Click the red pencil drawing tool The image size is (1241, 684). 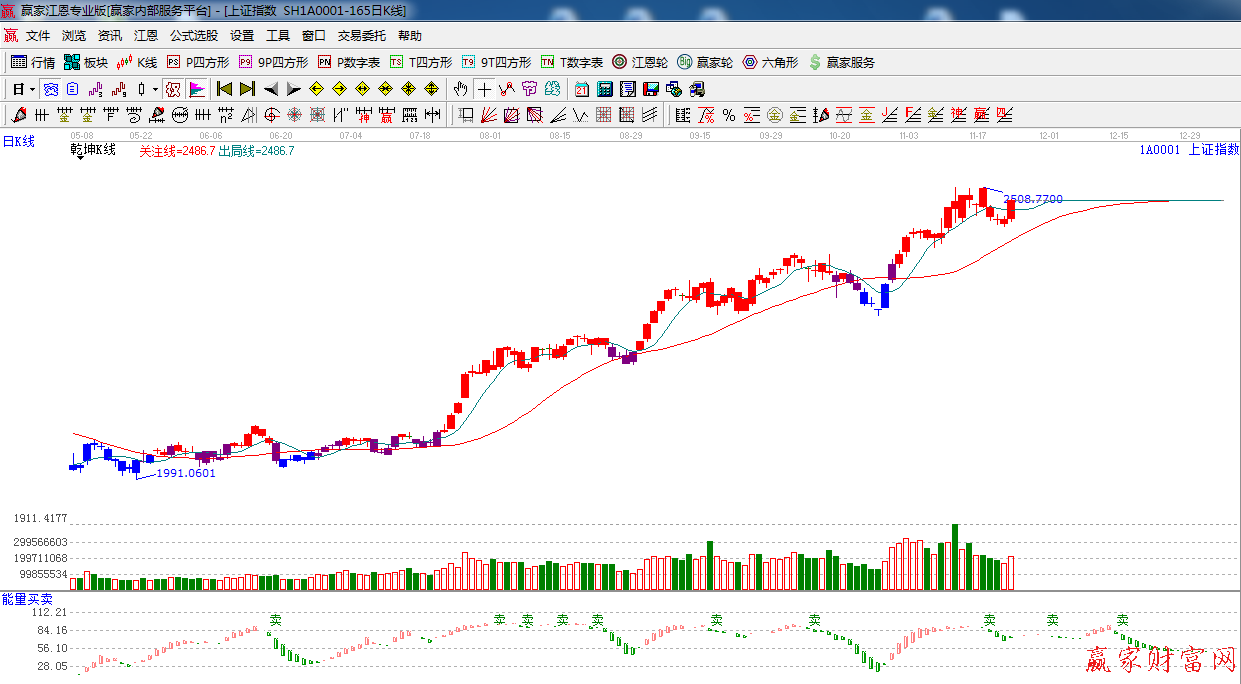pyautogui.click(x=17, y=115)
